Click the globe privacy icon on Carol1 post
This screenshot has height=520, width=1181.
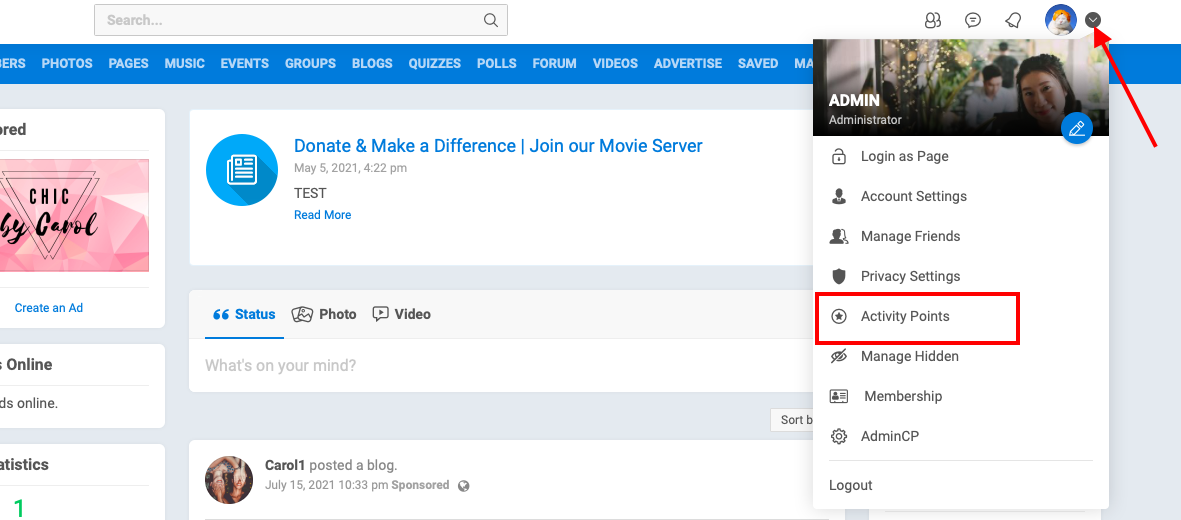[464, 486]
